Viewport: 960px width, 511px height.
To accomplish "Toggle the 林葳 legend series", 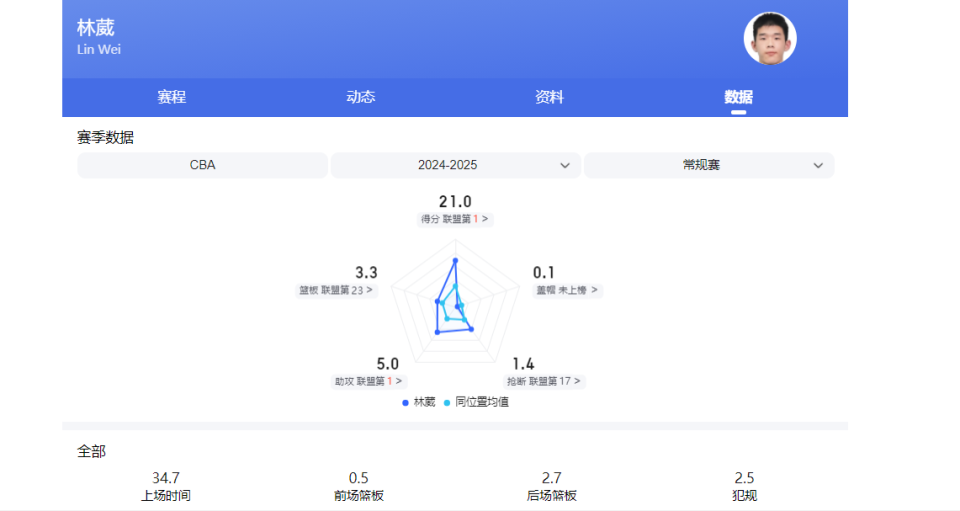I will (x=419, y=402).
